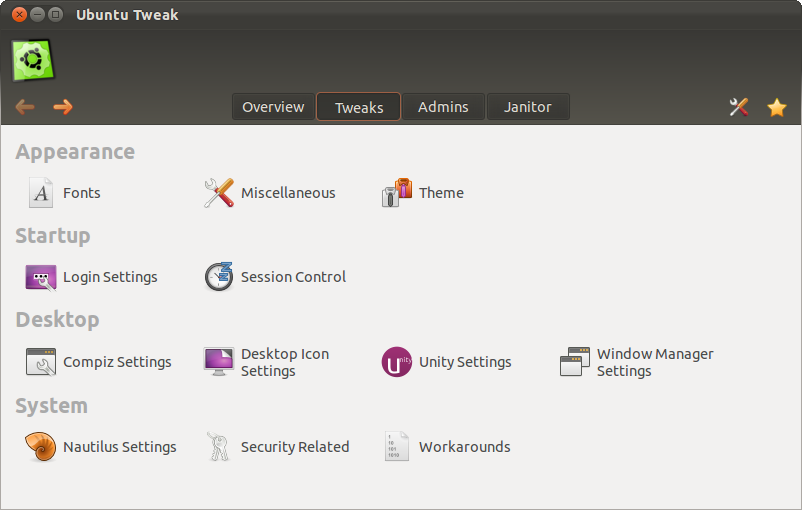
Task: Click the green Ubuntu Tweak logo
Action: 33,60
